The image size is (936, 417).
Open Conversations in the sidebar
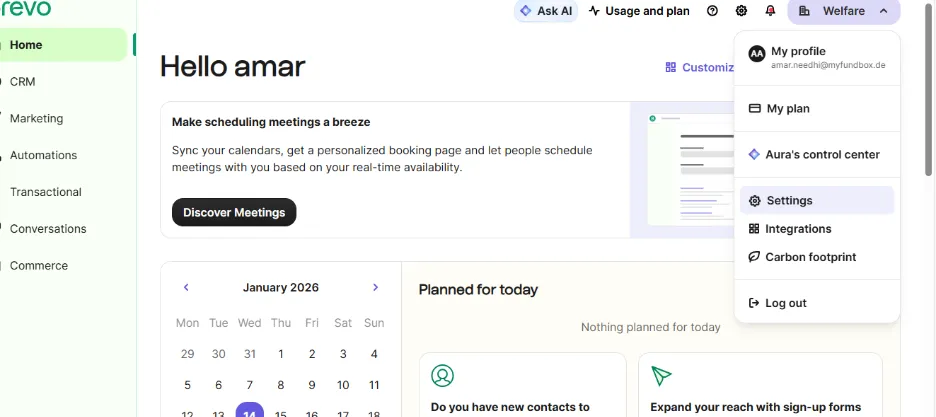(x=63, y=229)
